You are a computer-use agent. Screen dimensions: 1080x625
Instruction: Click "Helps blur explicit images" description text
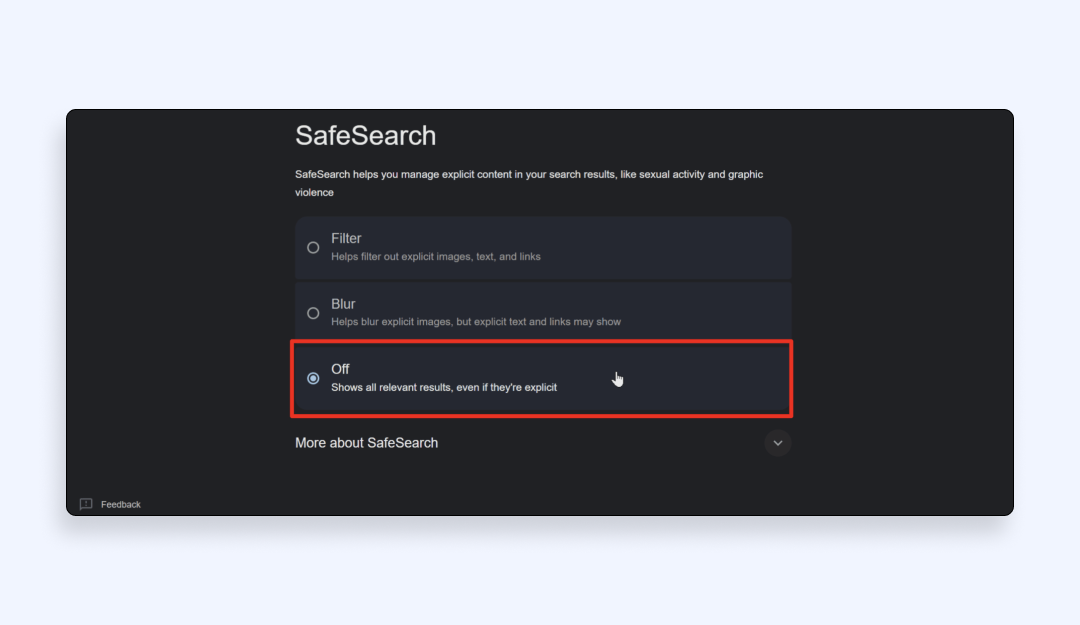476,322
